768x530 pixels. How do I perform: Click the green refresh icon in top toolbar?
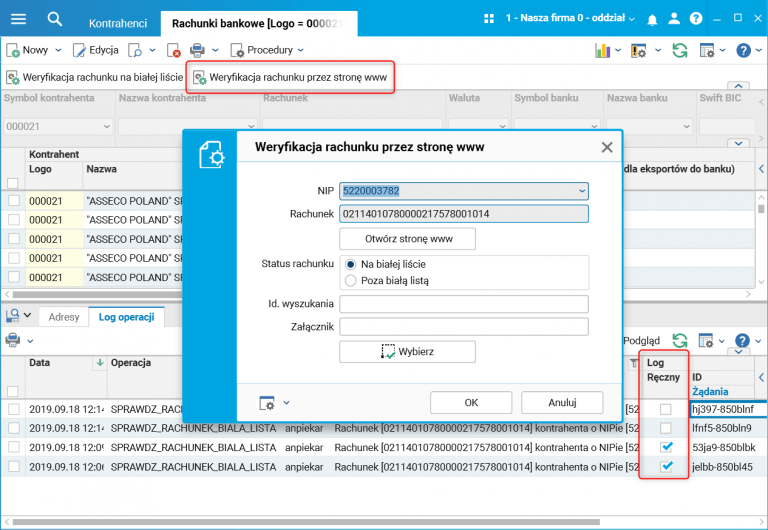point(680,50)
